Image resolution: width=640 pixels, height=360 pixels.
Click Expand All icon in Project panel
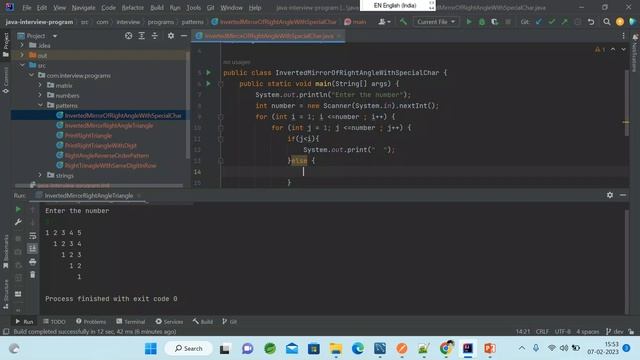click(x=142, y=36)
